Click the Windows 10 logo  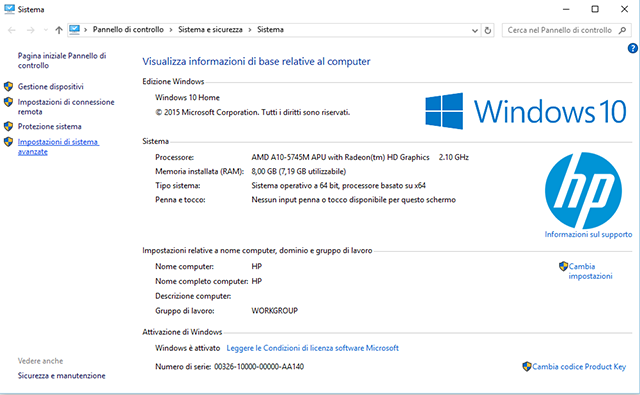[526, 111]
